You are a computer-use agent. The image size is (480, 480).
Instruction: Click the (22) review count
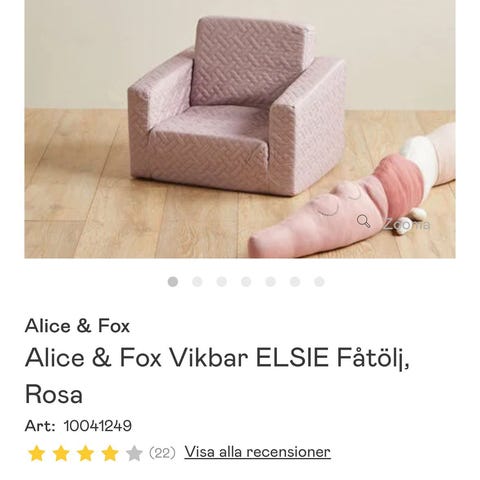coord(162,453)
